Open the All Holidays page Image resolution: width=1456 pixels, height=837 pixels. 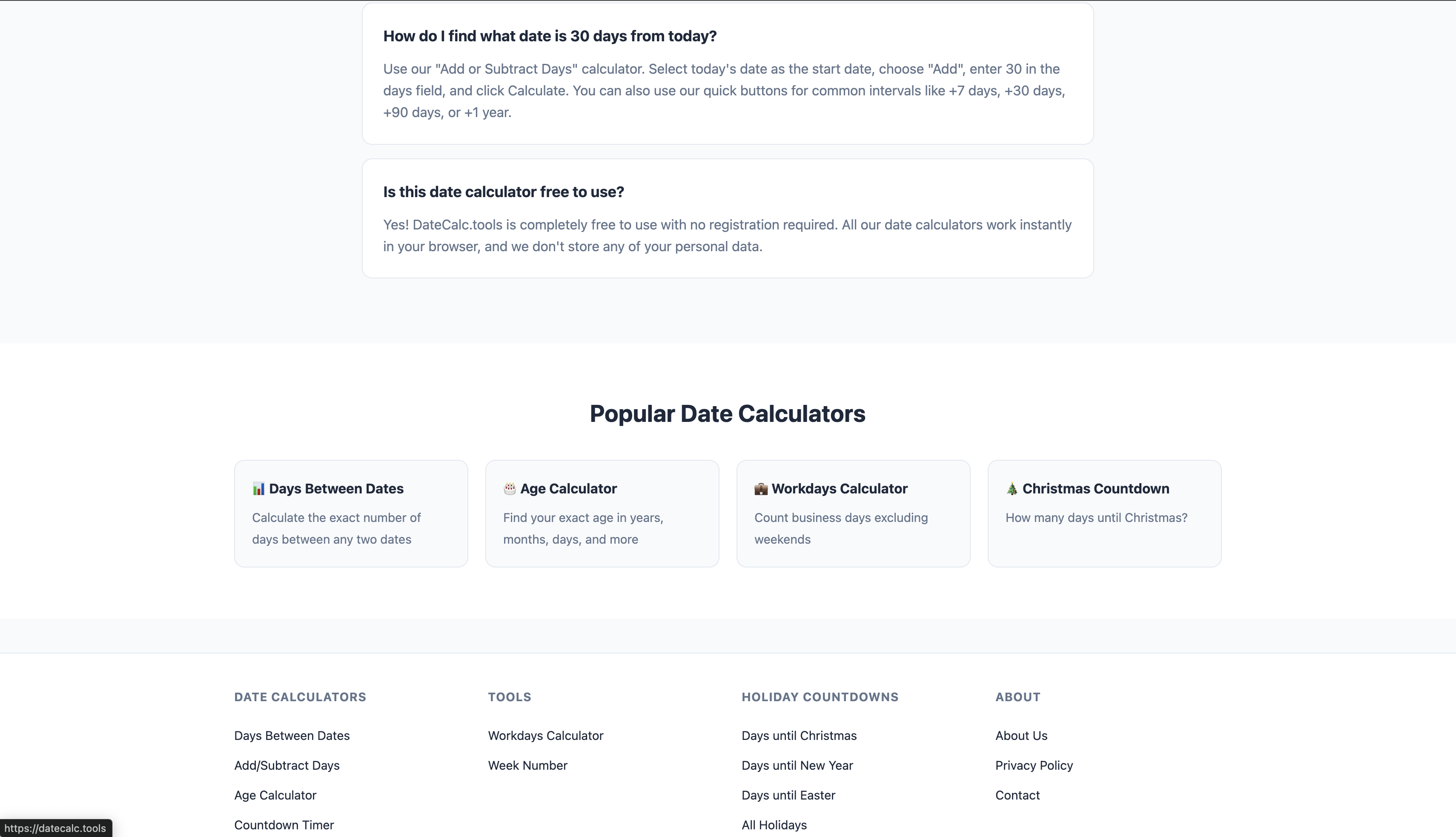773,825
